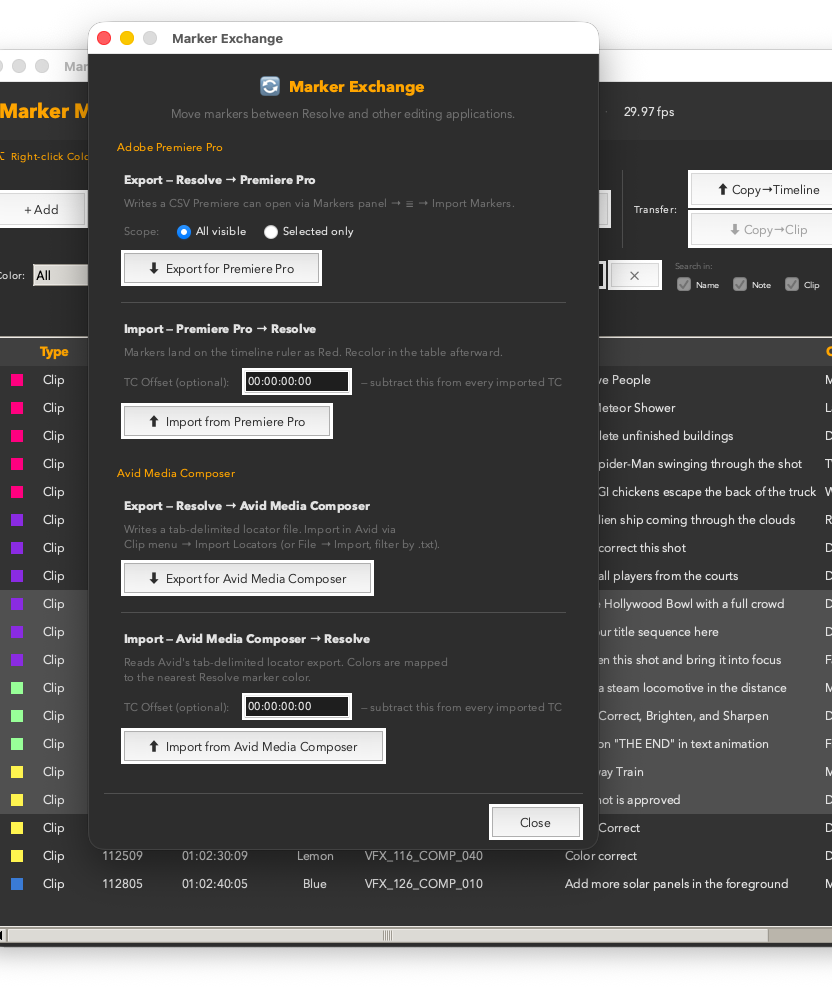Click frame number 112509 cell
Screen dimensions: 832x989
point(122,856)
